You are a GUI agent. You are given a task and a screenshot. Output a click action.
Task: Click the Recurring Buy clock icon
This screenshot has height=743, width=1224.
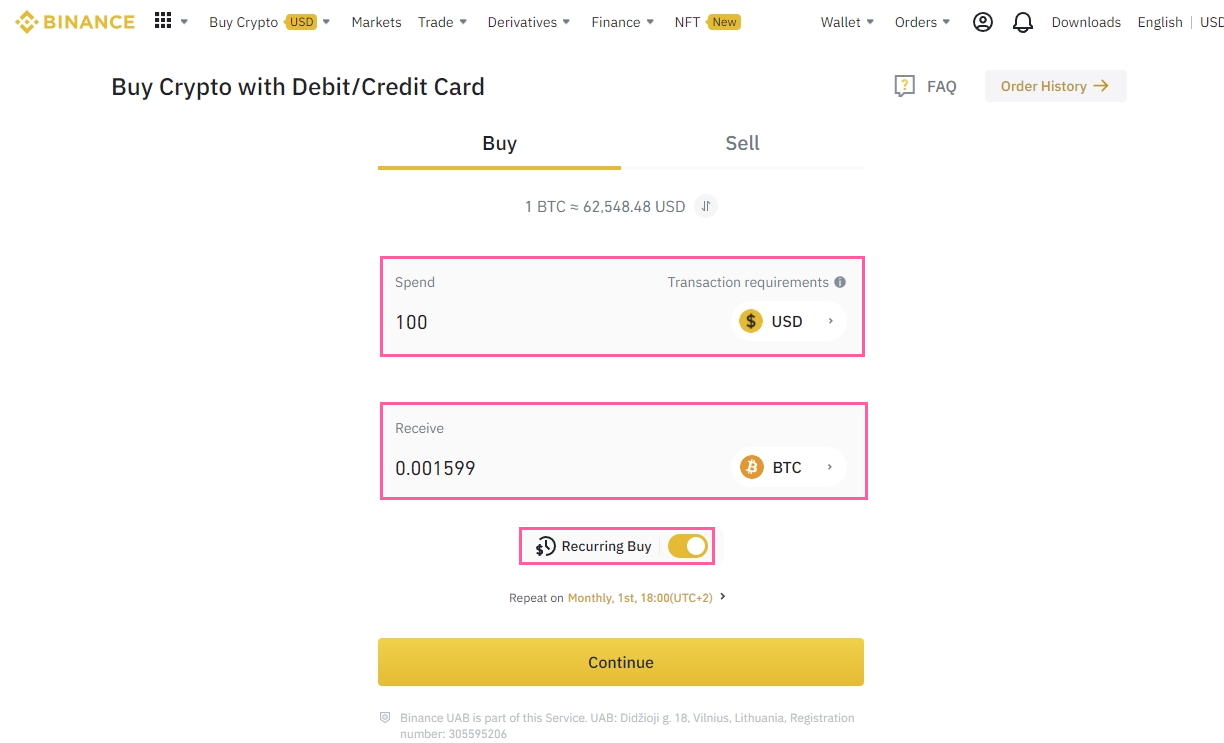pyautogui.click(x=545, y=546)
